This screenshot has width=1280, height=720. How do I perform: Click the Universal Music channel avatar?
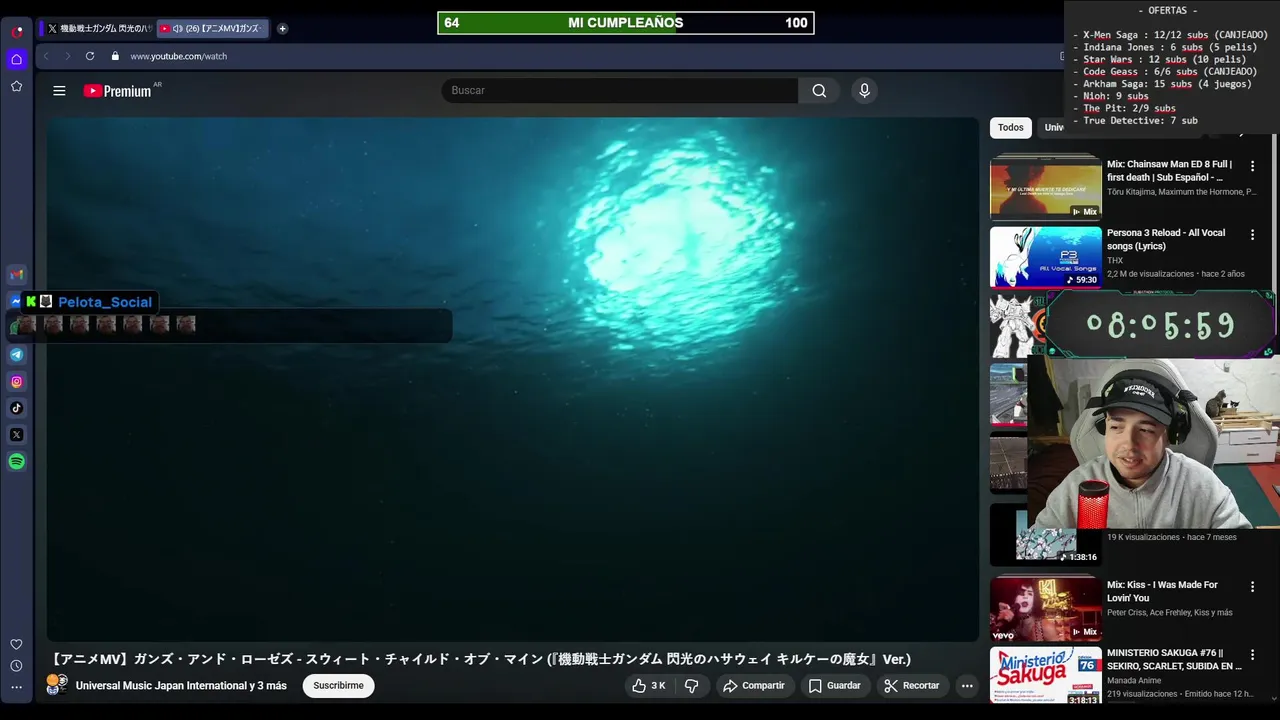click(x=57, y=685)
